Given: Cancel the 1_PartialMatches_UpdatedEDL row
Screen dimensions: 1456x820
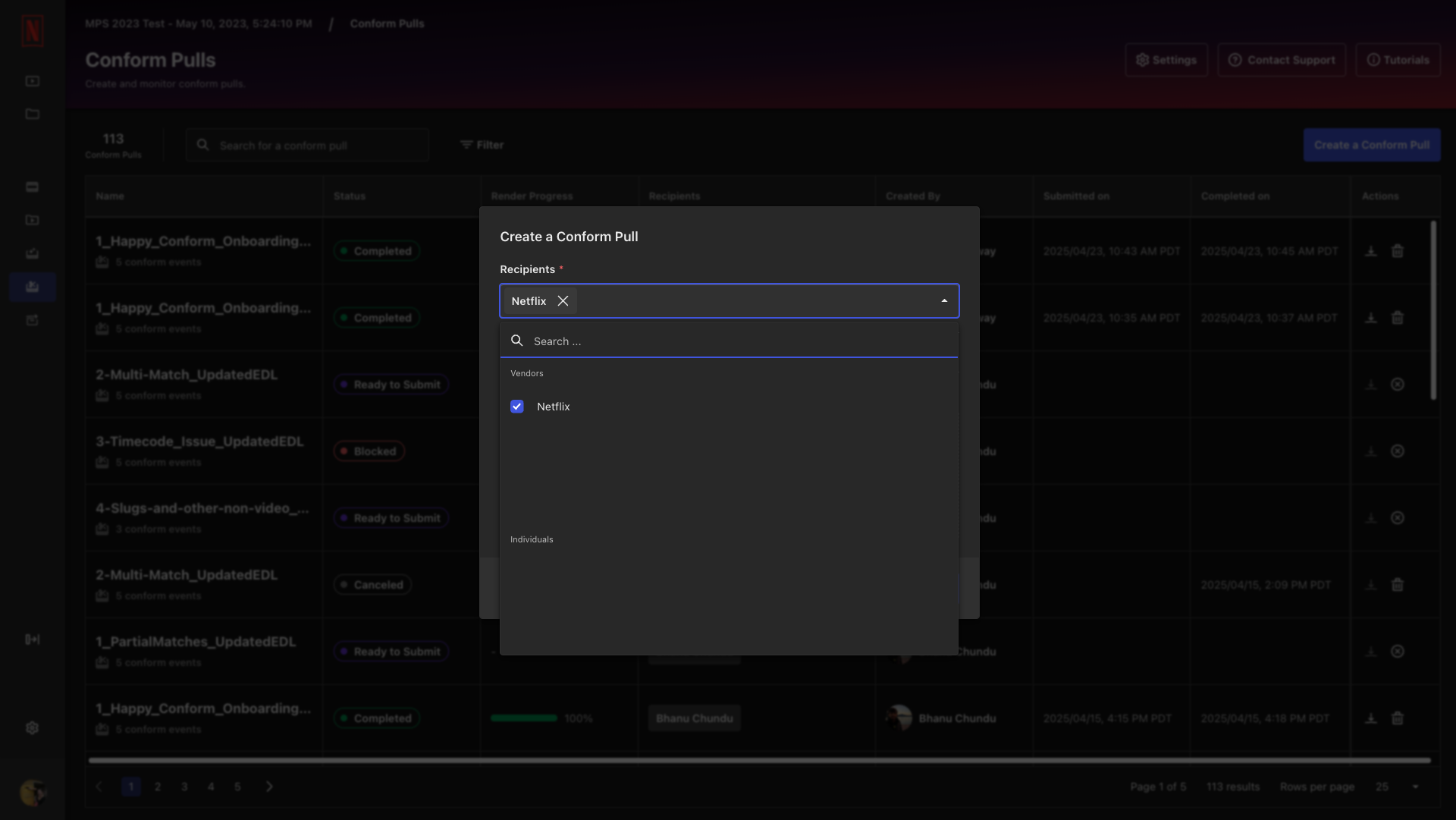Looking at the screenshot, I should tap(1398, 652).
